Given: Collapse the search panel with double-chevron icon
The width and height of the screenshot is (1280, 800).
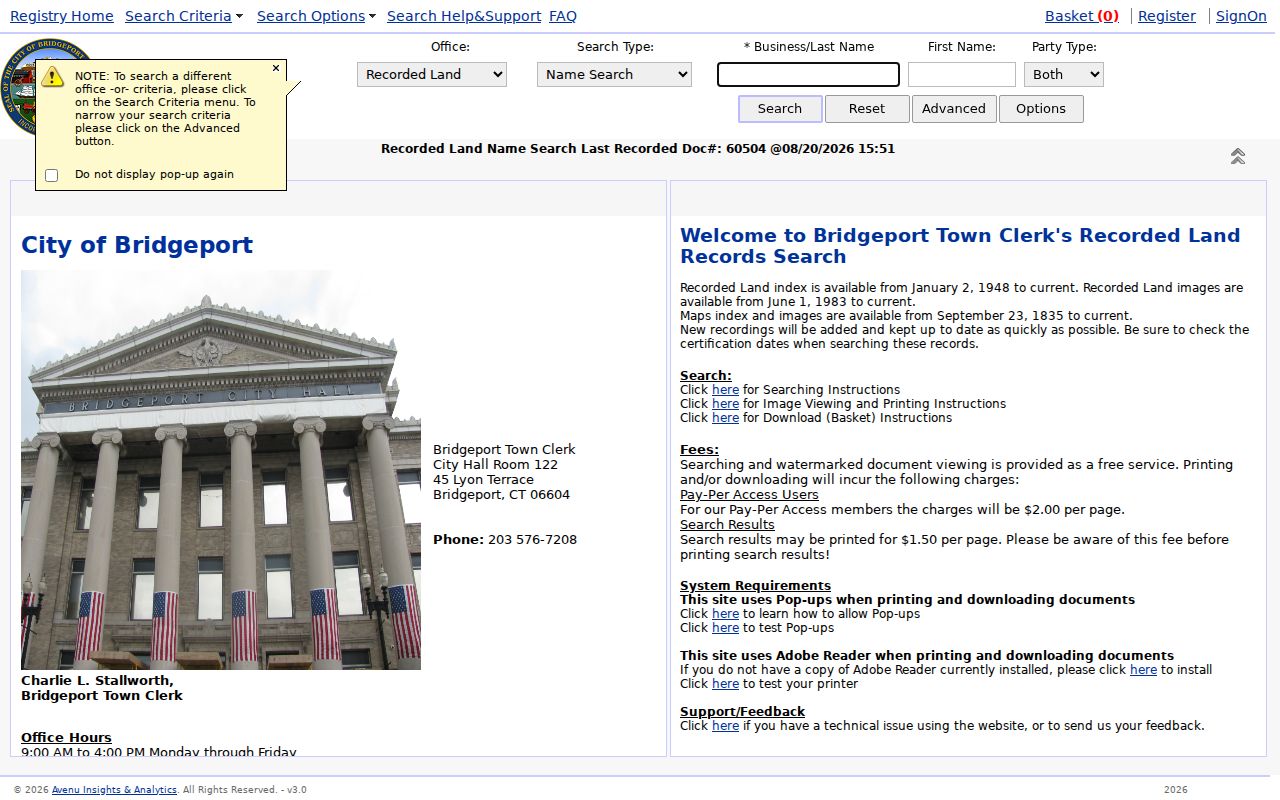Looking at the screenshot, I should (x=1238, y=156).
